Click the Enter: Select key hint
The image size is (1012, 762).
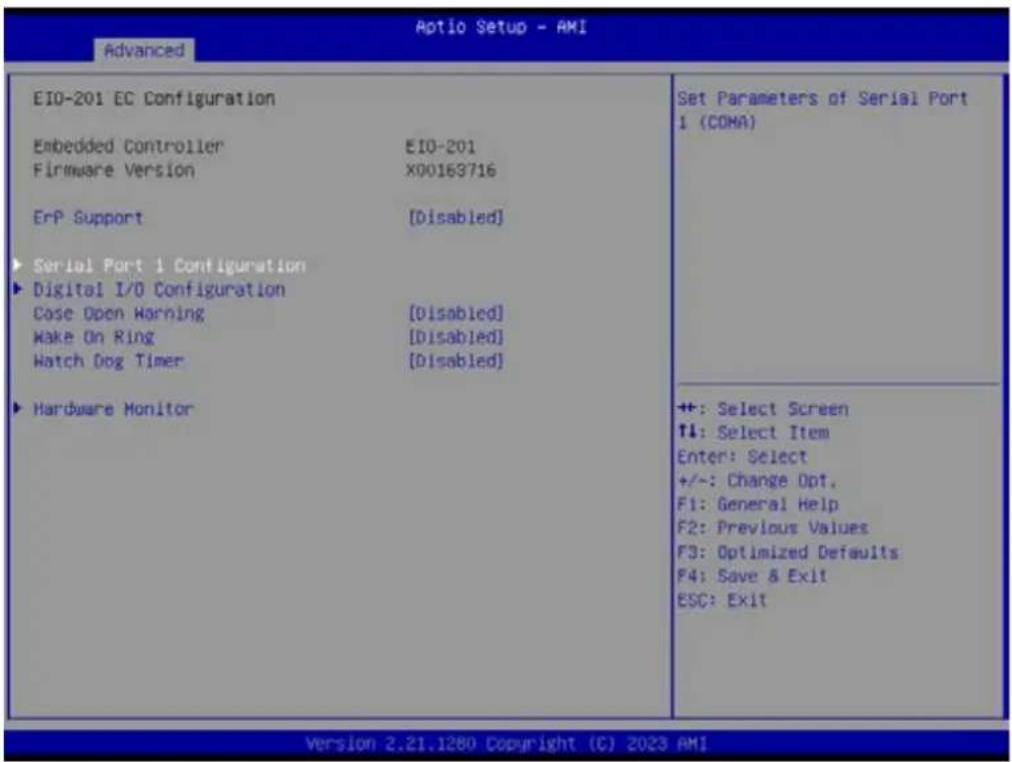tap(742, 457)
